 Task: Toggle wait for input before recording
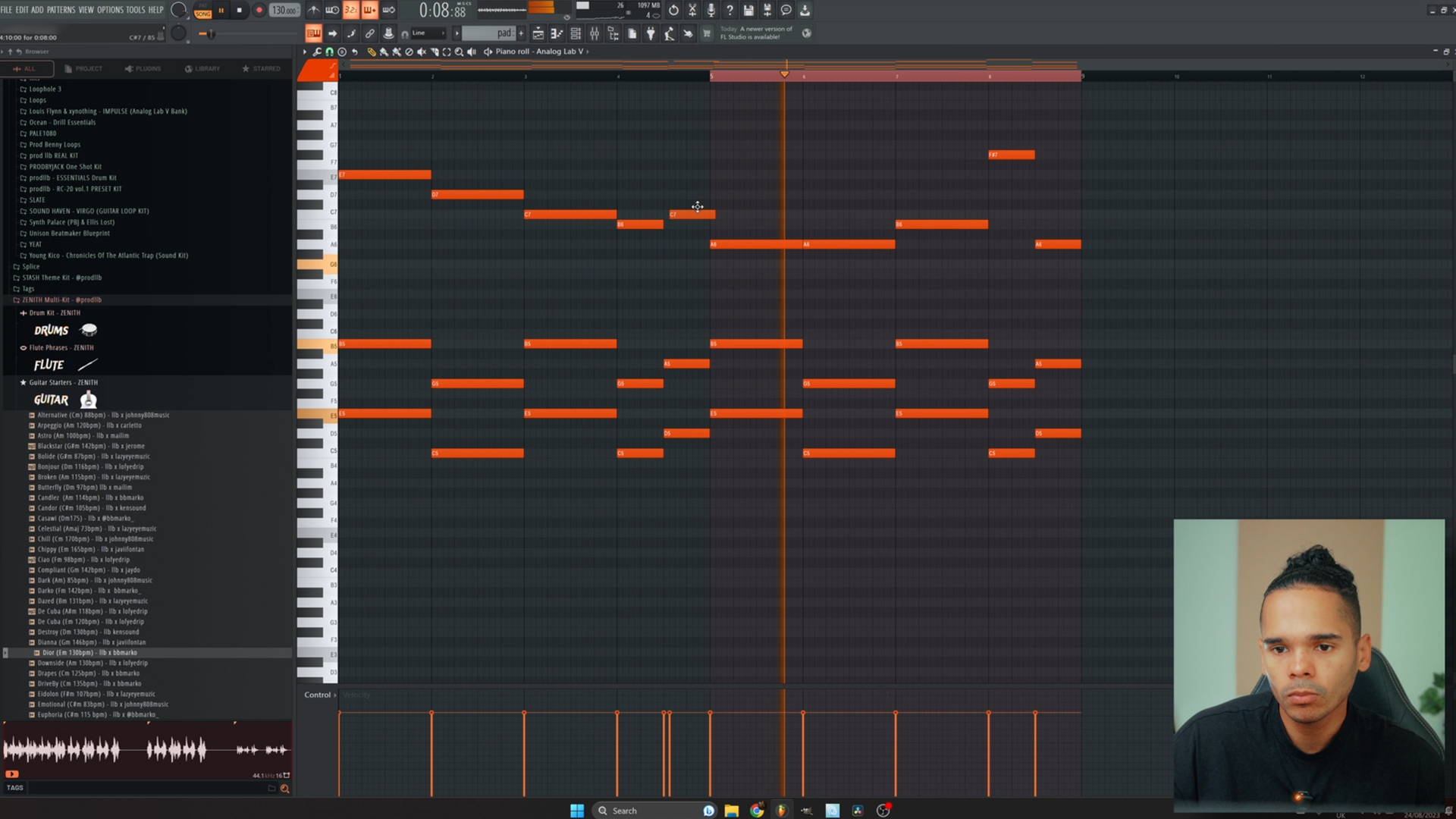[332, 10]
